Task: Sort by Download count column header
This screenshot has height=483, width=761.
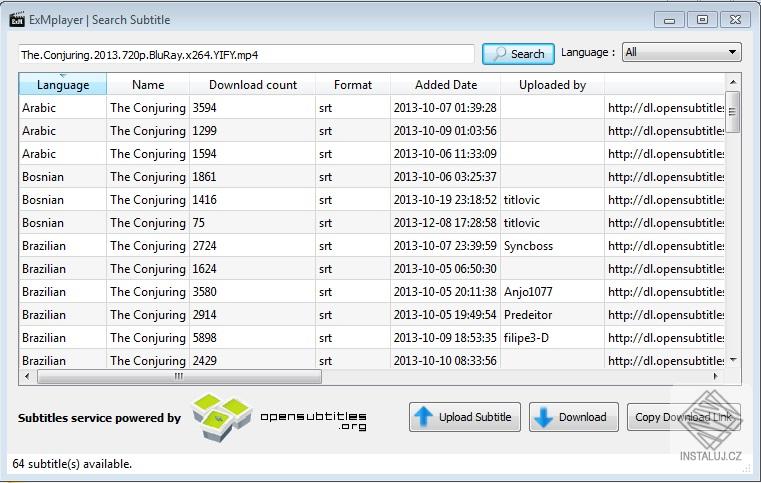Action: tap(252, 84)
